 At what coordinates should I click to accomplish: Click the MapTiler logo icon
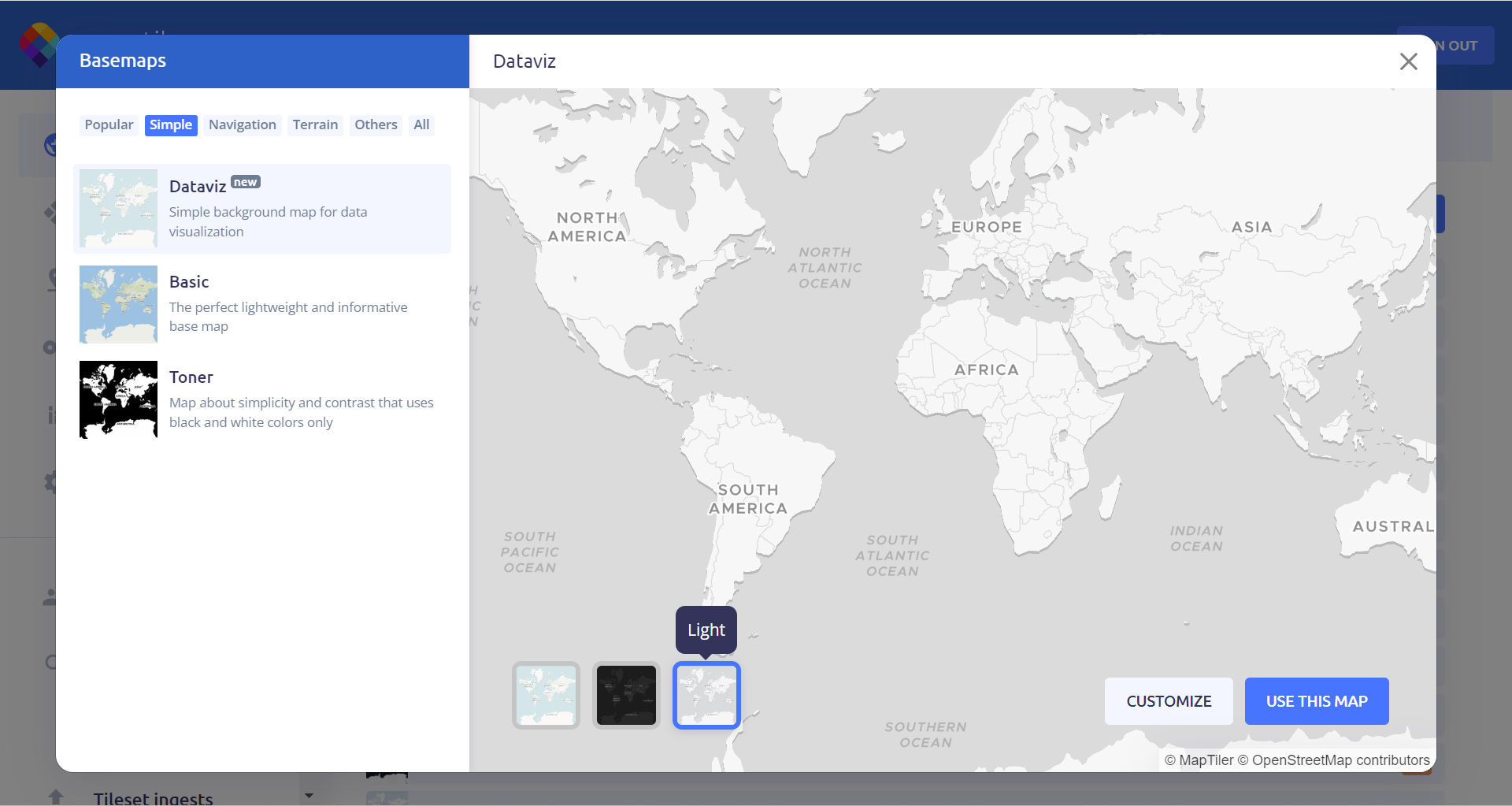[38, 44]
